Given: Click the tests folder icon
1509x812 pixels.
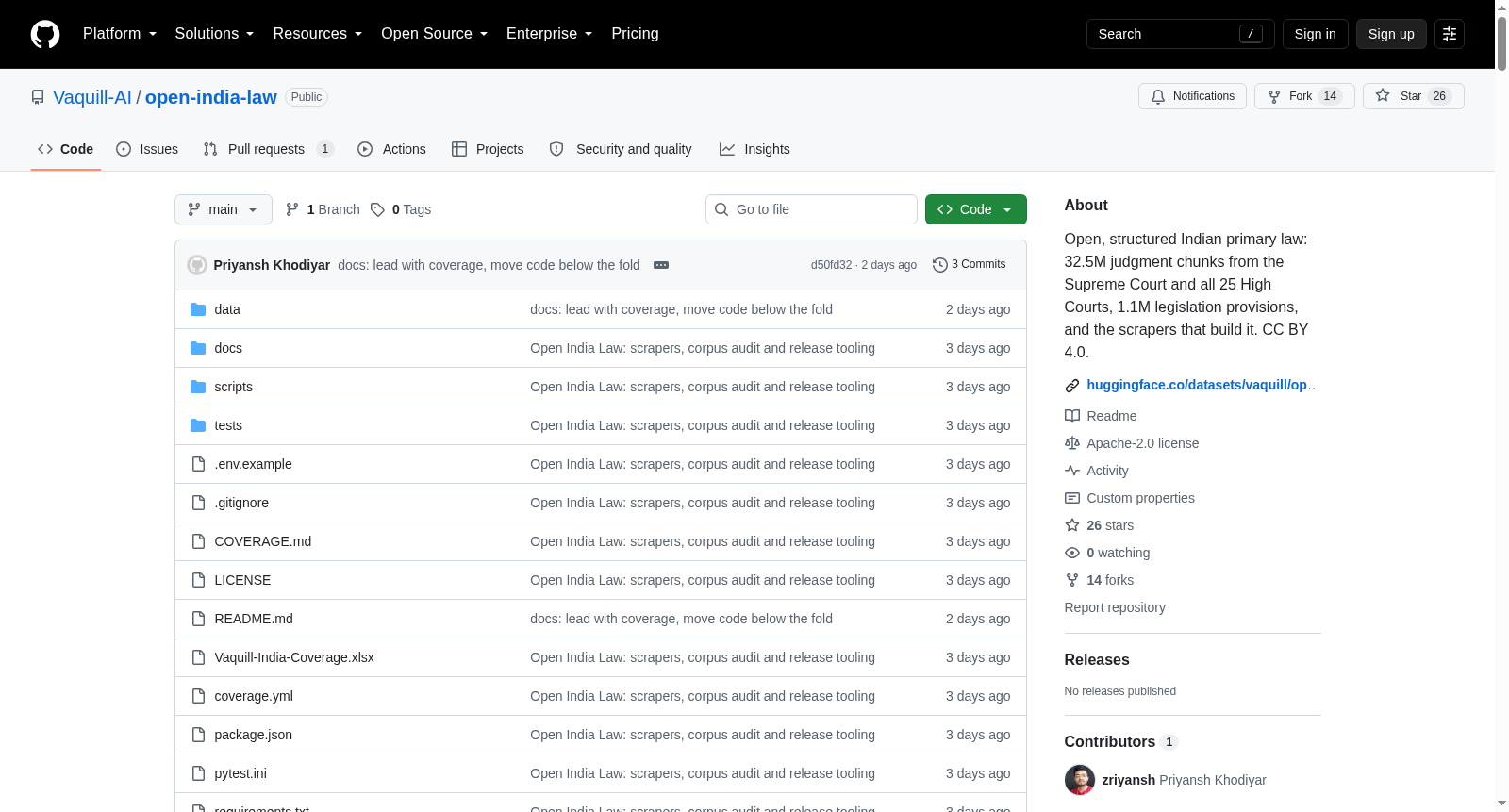Looking at the screenshot, I should coord(198,425).
